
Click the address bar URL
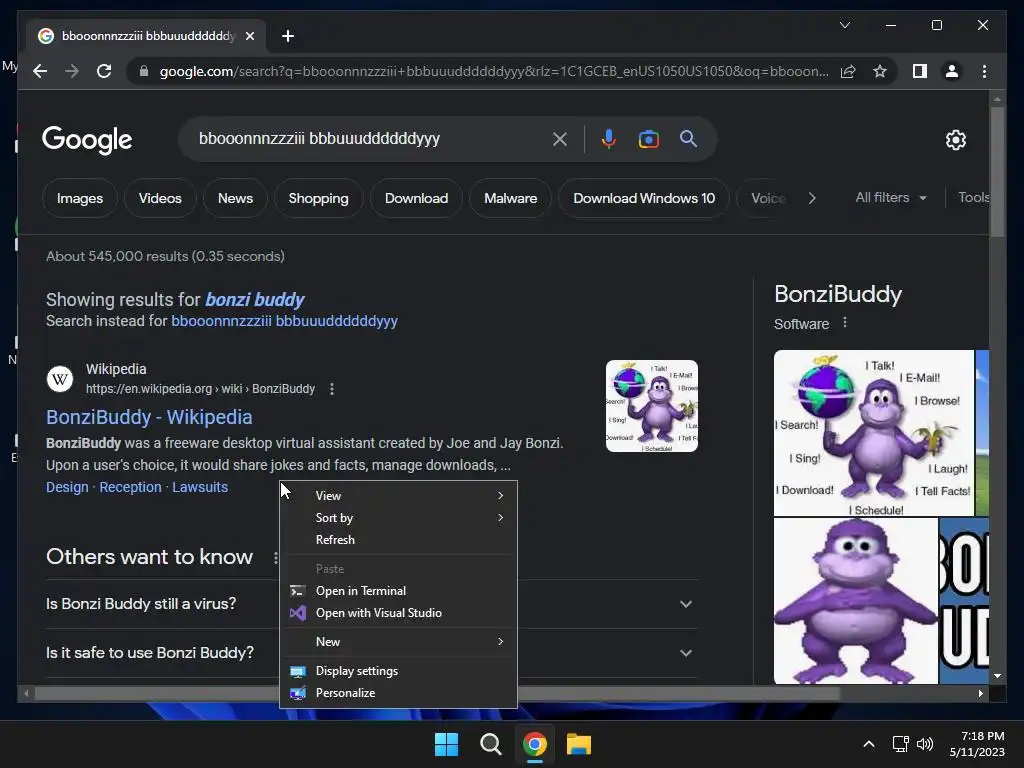494,71
